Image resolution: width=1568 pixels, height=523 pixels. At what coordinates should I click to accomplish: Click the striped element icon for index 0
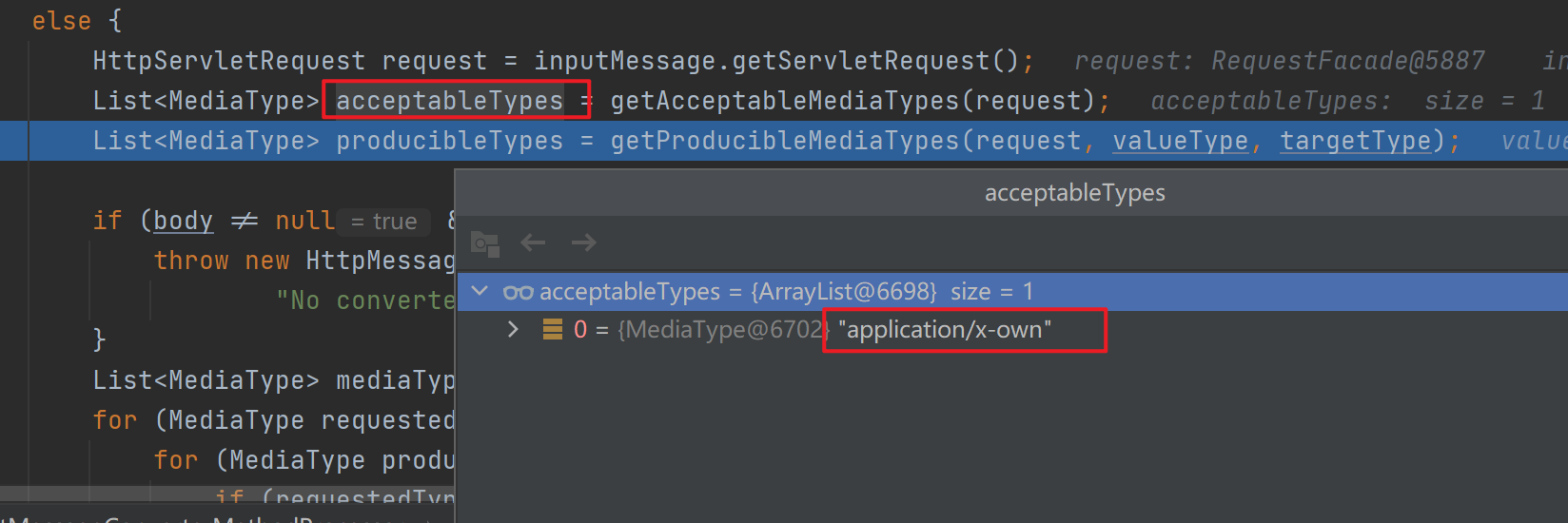552,330
